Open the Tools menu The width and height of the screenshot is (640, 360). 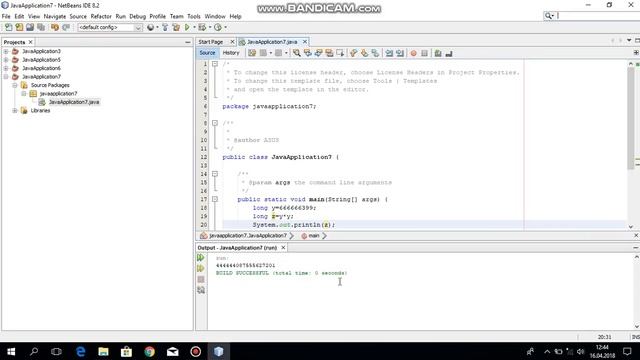194,16
